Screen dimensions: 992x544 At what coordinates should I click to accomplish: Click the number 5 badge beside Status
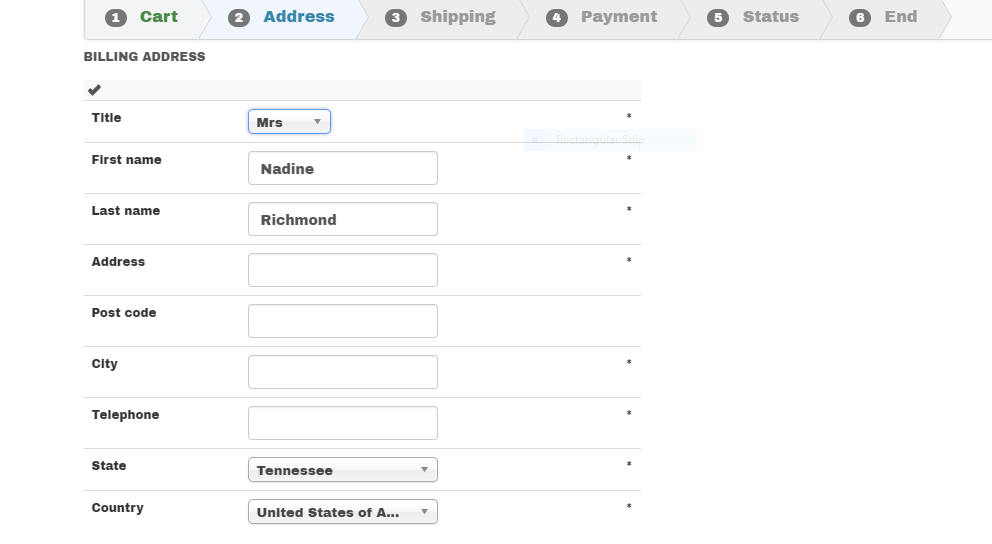(718, 18)
